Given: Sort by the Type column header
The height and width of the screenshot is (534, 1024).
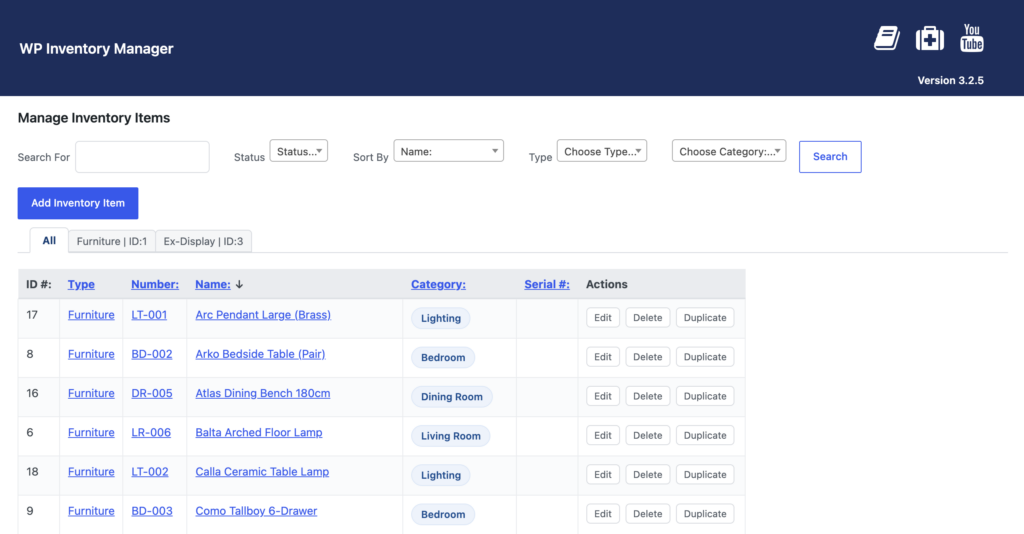Looking at the screenshot, I should [81, 284].
